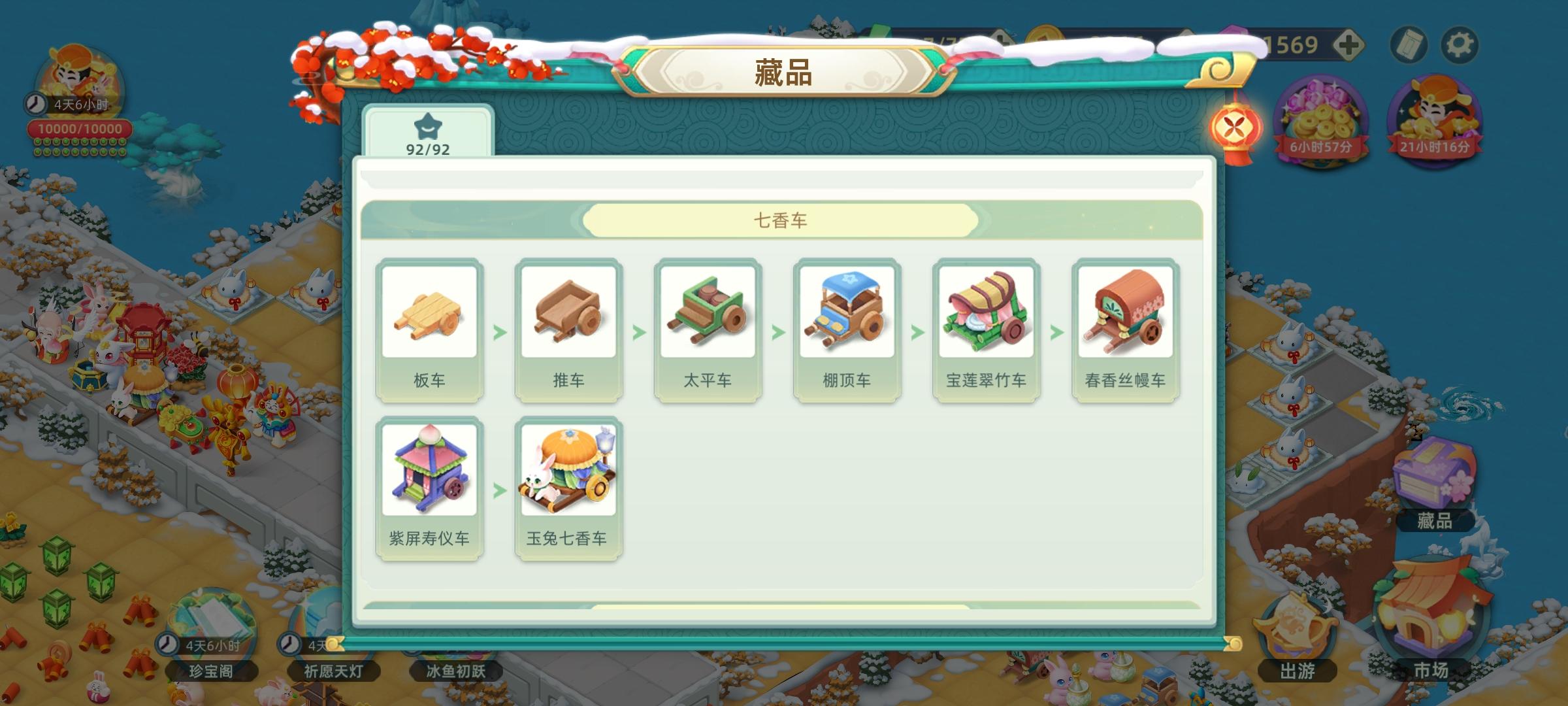This screenshot has width=1568, height=706.
Task: Open the settings gear icon
Action: [x=1460, y=44]
